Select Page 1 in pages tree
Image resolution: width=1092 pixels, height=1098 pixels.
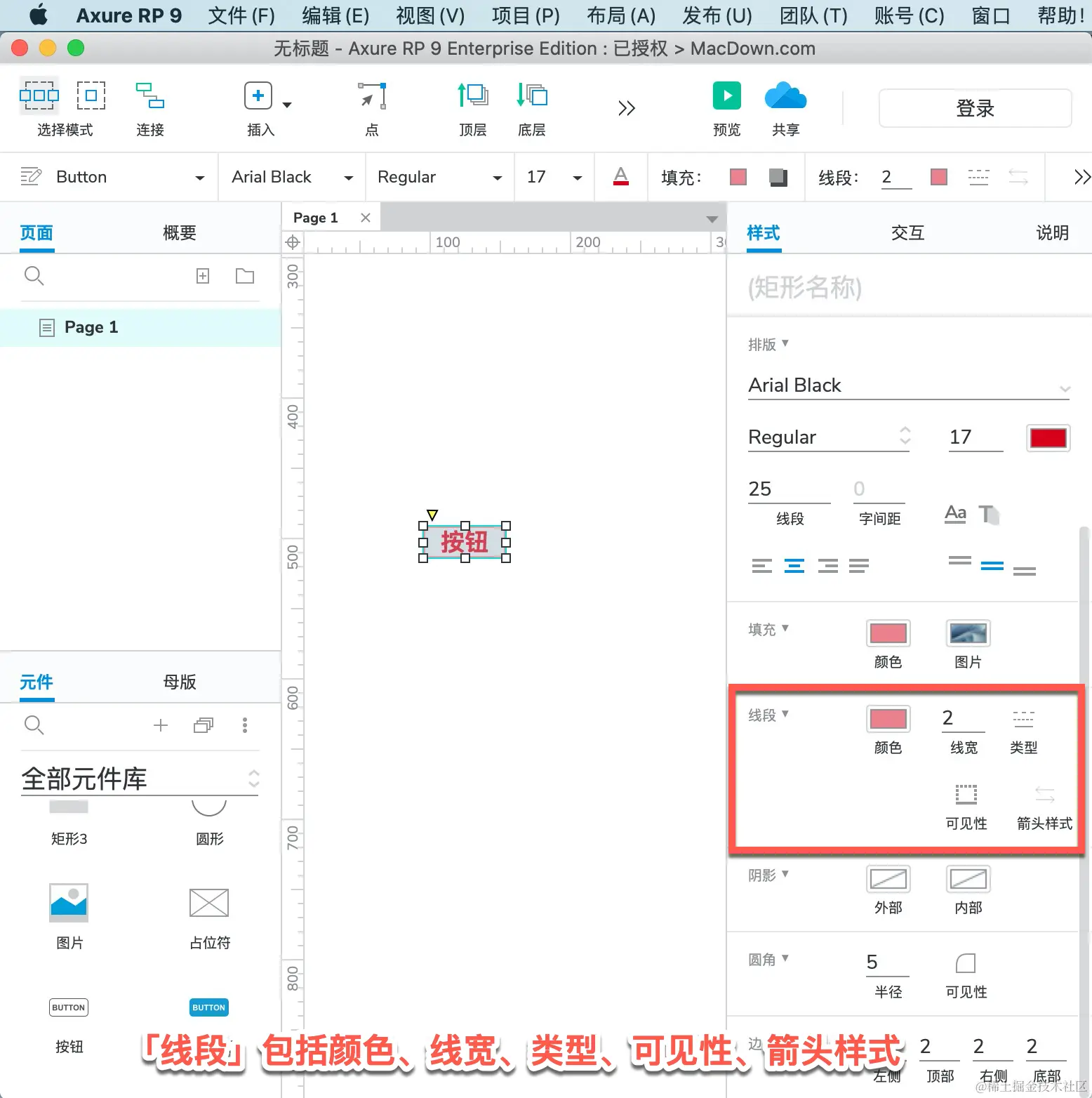[x=140, y=327]
